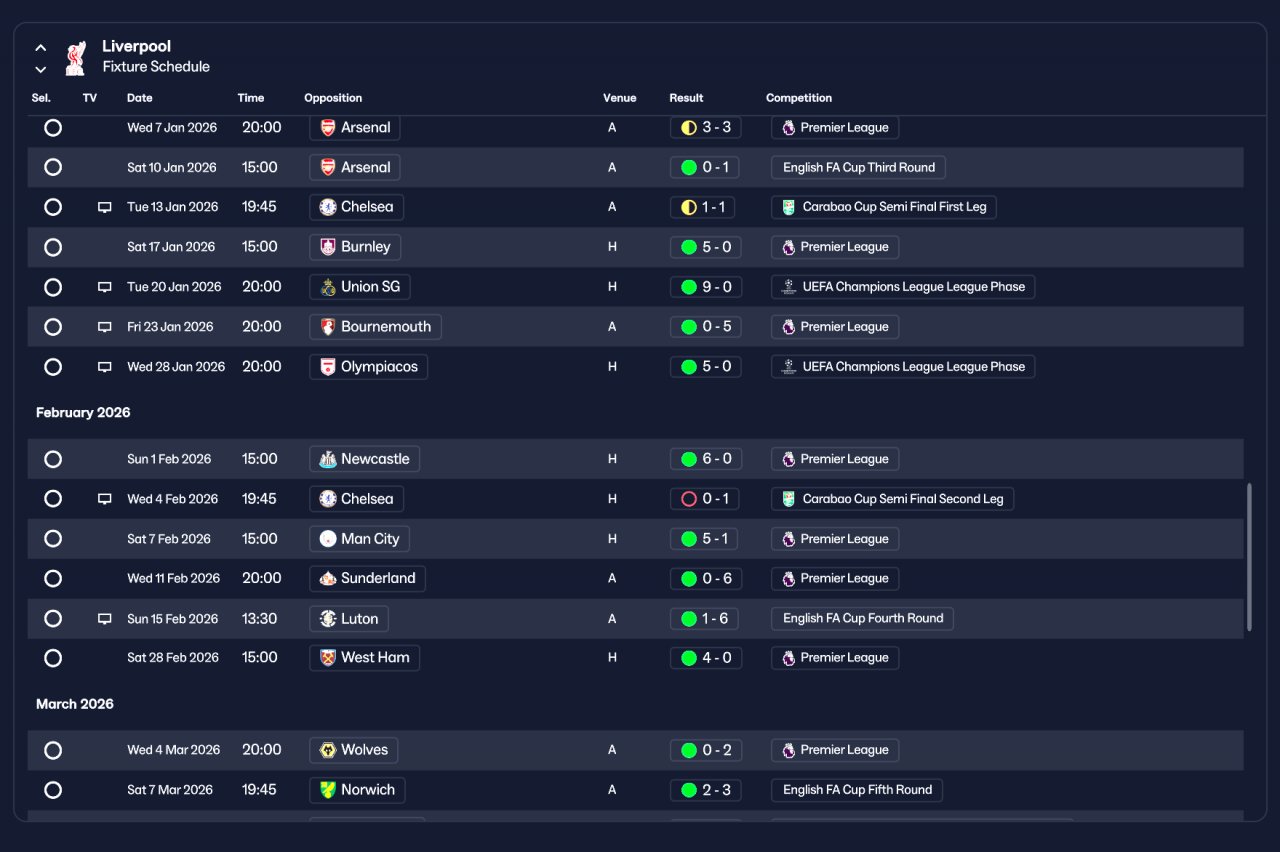
Task: Click the Burnley club badge icon
Action: 328,247
